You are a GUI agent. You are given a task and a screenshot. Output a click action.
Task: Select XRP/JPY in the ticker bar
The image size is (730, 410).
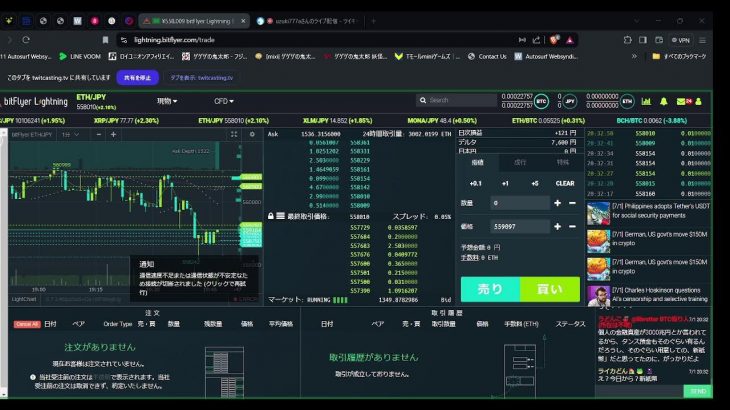[126, 121]
